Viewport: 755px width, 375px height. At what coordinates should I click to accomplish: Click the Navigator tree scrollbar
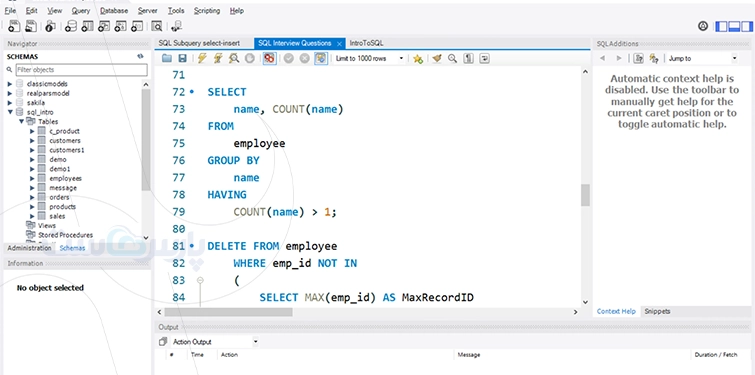point(146,140)
